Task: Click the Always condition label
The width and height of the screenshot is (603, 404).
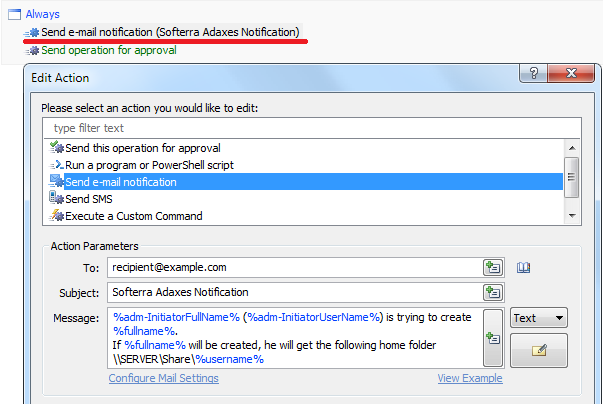Action: click(x=42, y=14)
